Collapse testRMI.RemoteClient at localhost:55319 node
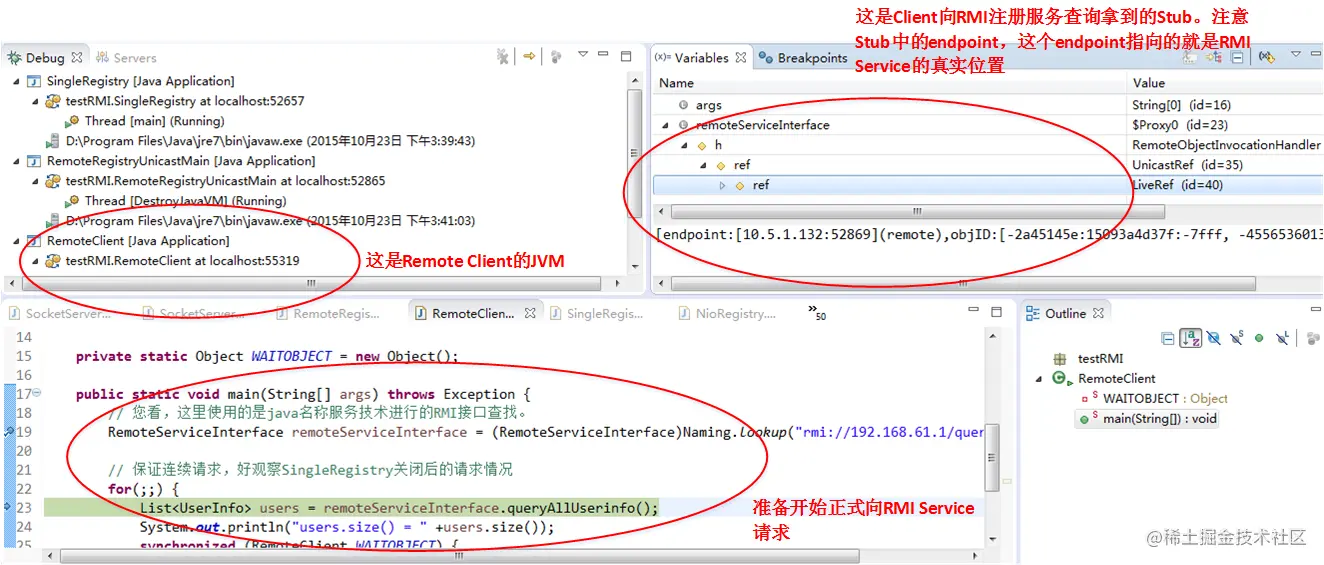The image size is (1324, 565). coord(35,261)
